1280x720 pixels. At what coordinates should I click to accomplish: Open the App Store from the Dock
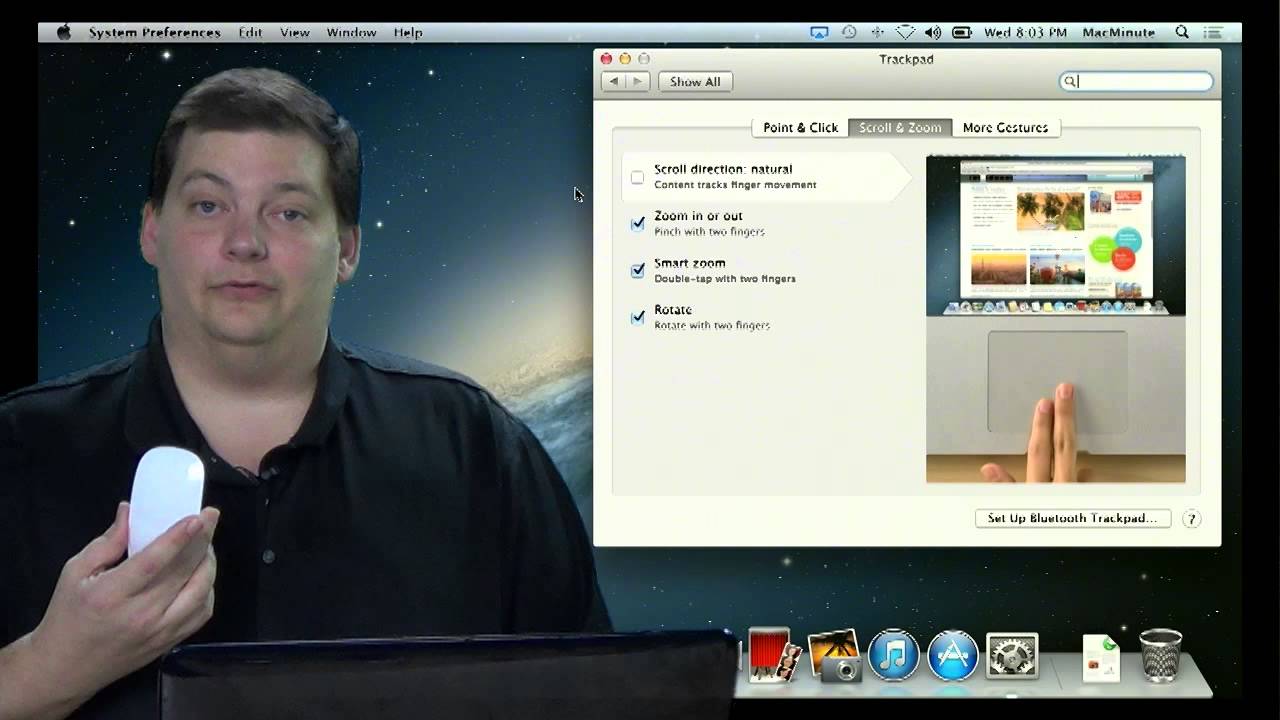coord(953,656)
